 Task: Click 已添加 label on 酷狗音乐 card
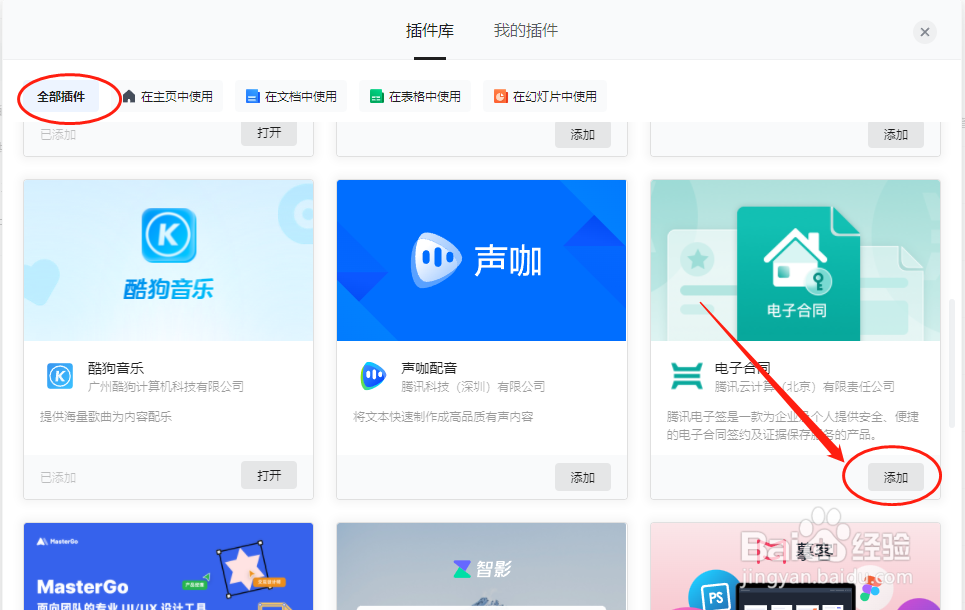click(x=58, y=478)
